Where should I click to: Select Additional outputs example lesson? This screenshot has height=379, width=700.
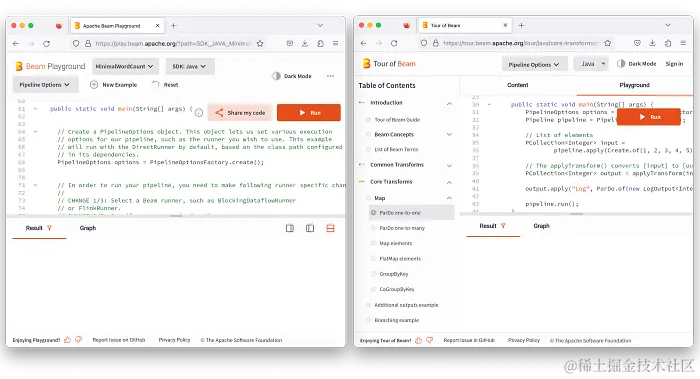coord(406,305)
